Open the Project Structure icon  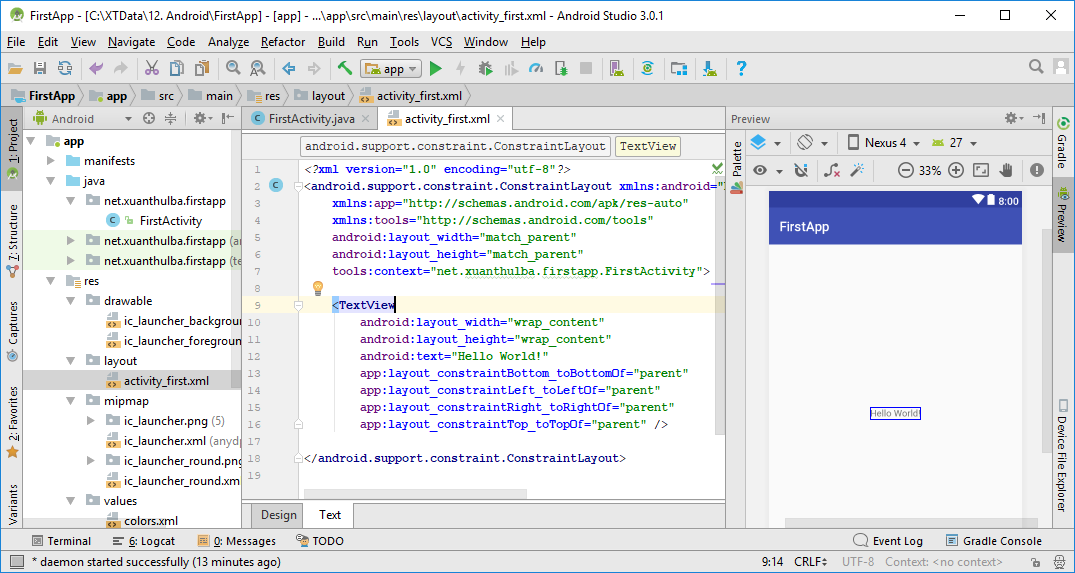click(679, 69)
